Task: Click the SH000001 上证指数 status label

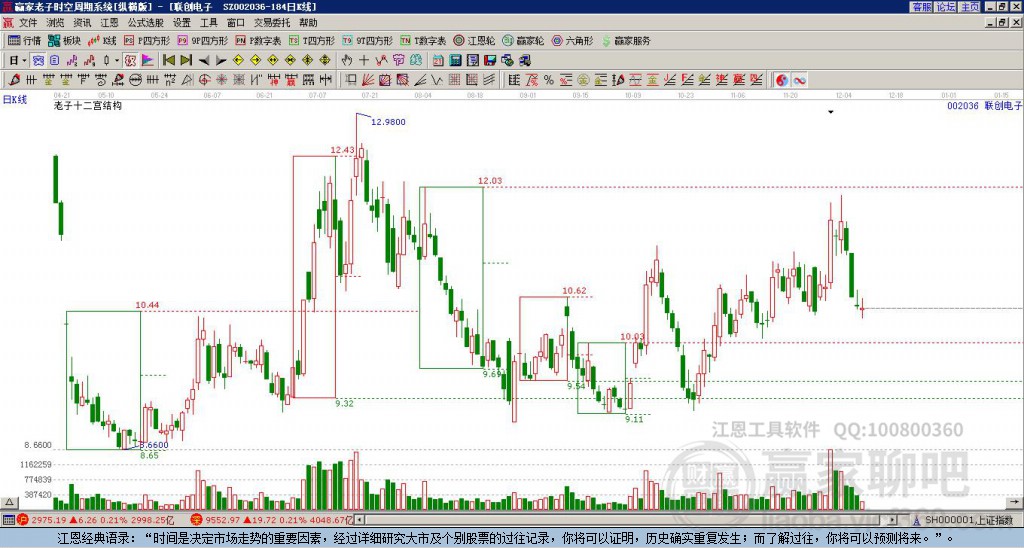Action: [969, 520]
